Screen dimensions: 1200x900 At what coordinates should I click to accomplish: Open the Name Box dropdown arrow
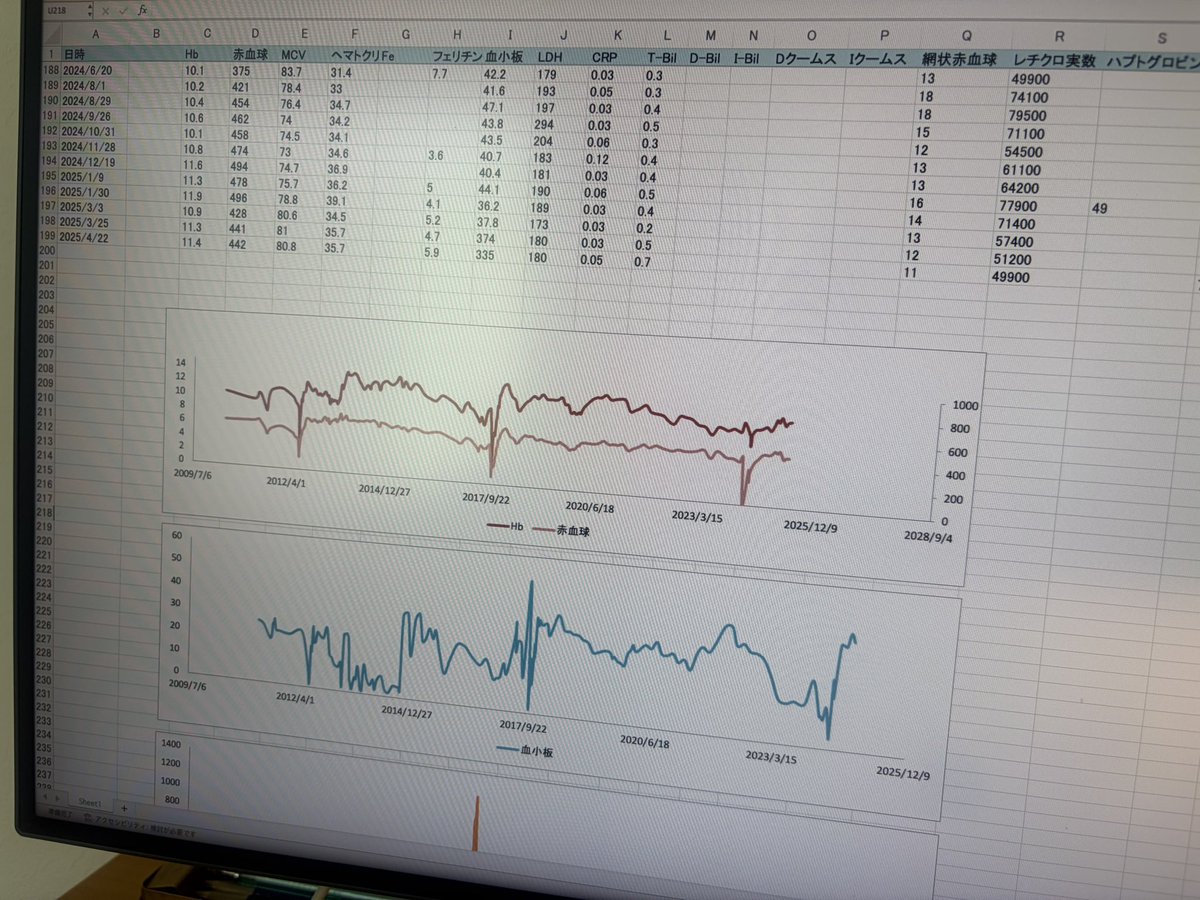pyautogui.click(x=90, y=10)
